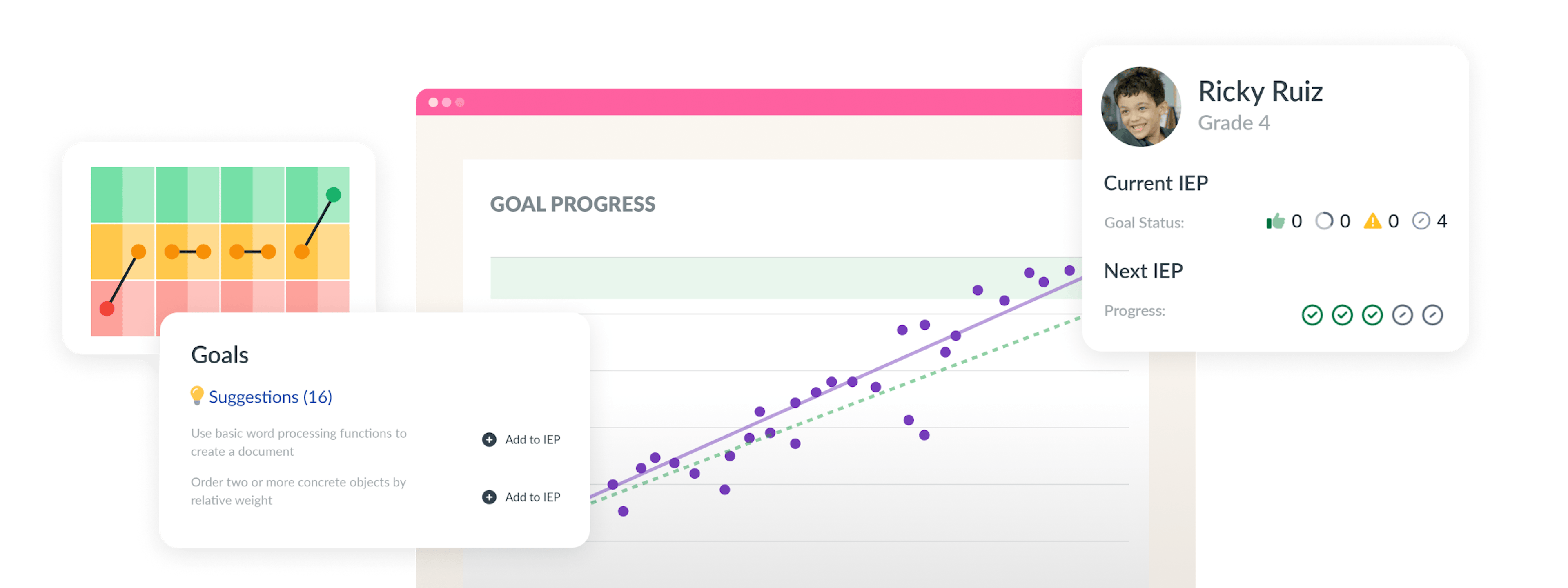
Task: Click the thumbs-up goal status icon
Action: (1275, 221)
